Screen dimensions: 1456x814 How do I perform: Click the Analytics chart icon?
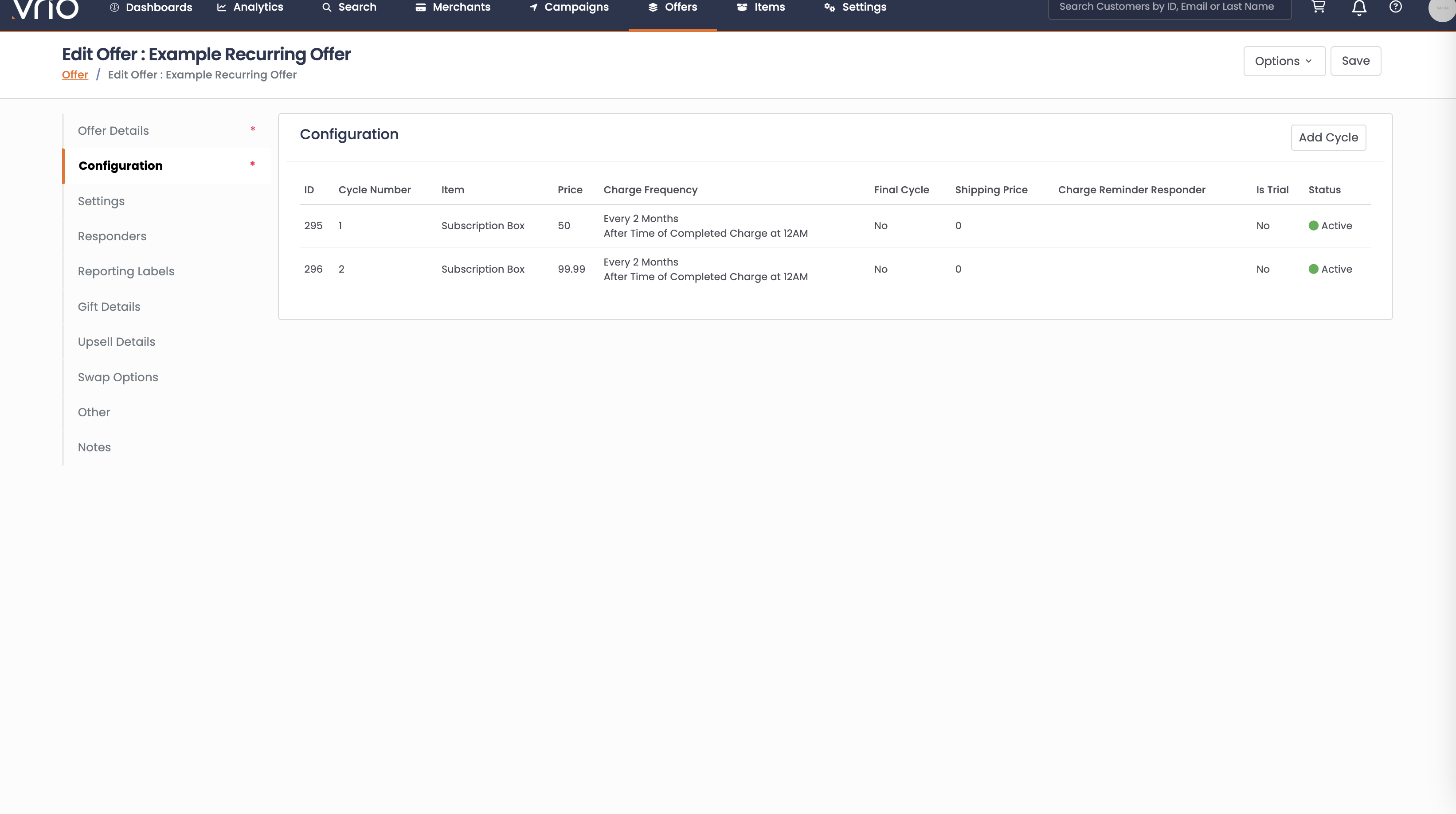coord(222,8)
